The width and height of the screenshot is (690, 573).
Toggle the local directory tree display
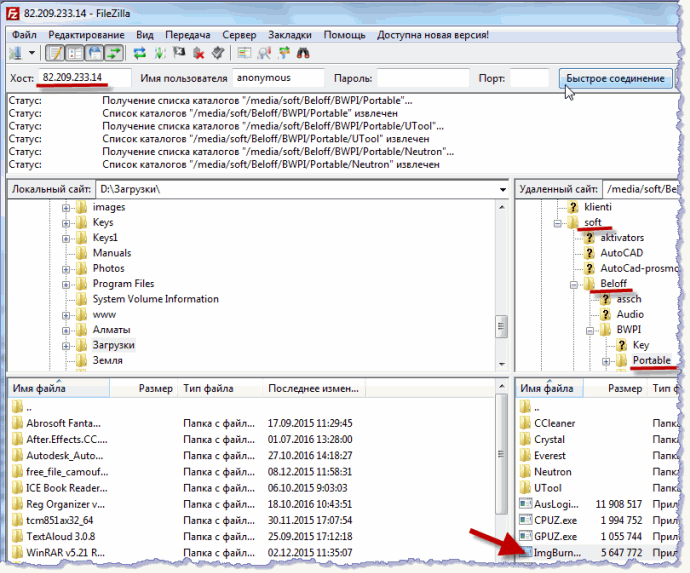tap(75, 53)
